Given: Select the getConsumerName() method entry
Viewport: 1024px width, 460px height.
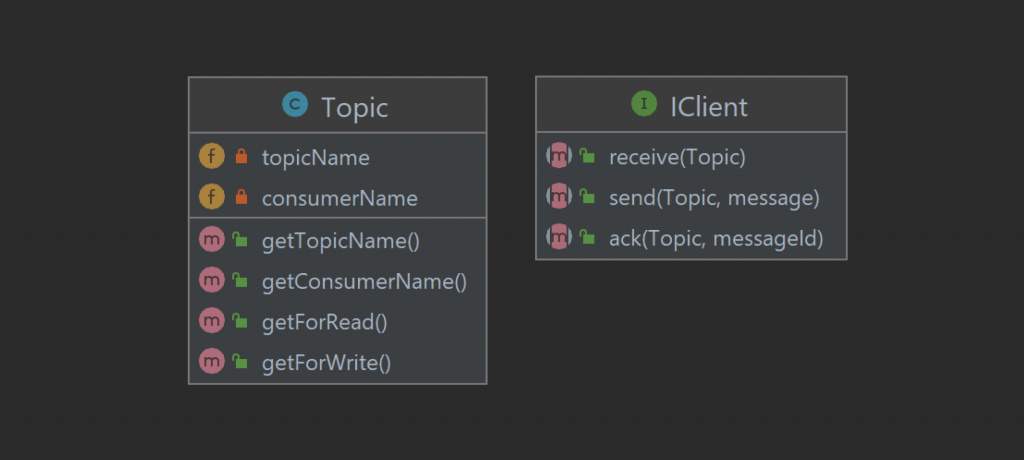Looking at the screenshot, I should pyautogui.click(x=338, y=281).
